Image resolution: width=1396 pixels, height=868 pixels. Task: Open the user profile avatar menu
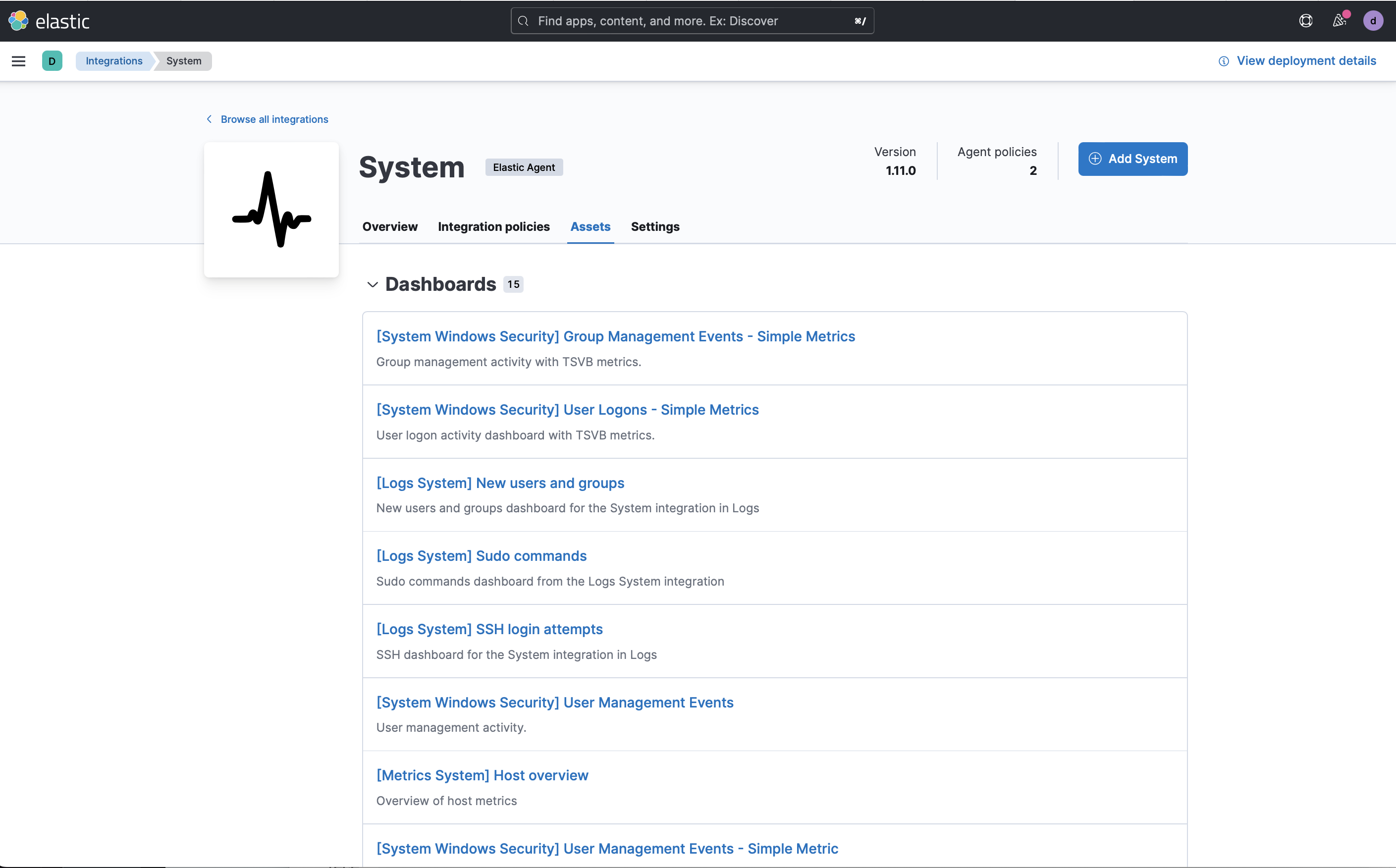click(x=1373, y=21)
